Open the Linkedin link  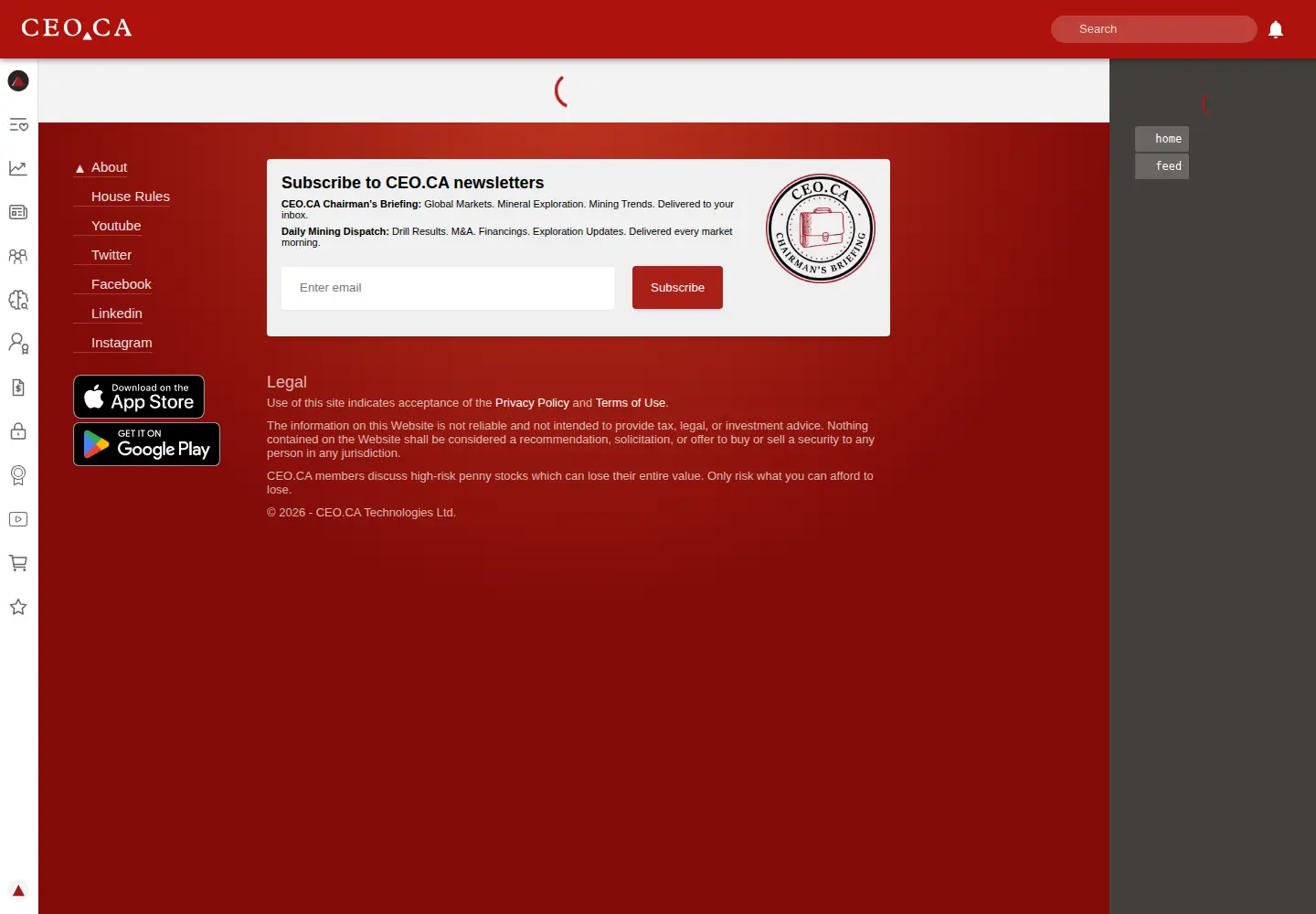117,314
